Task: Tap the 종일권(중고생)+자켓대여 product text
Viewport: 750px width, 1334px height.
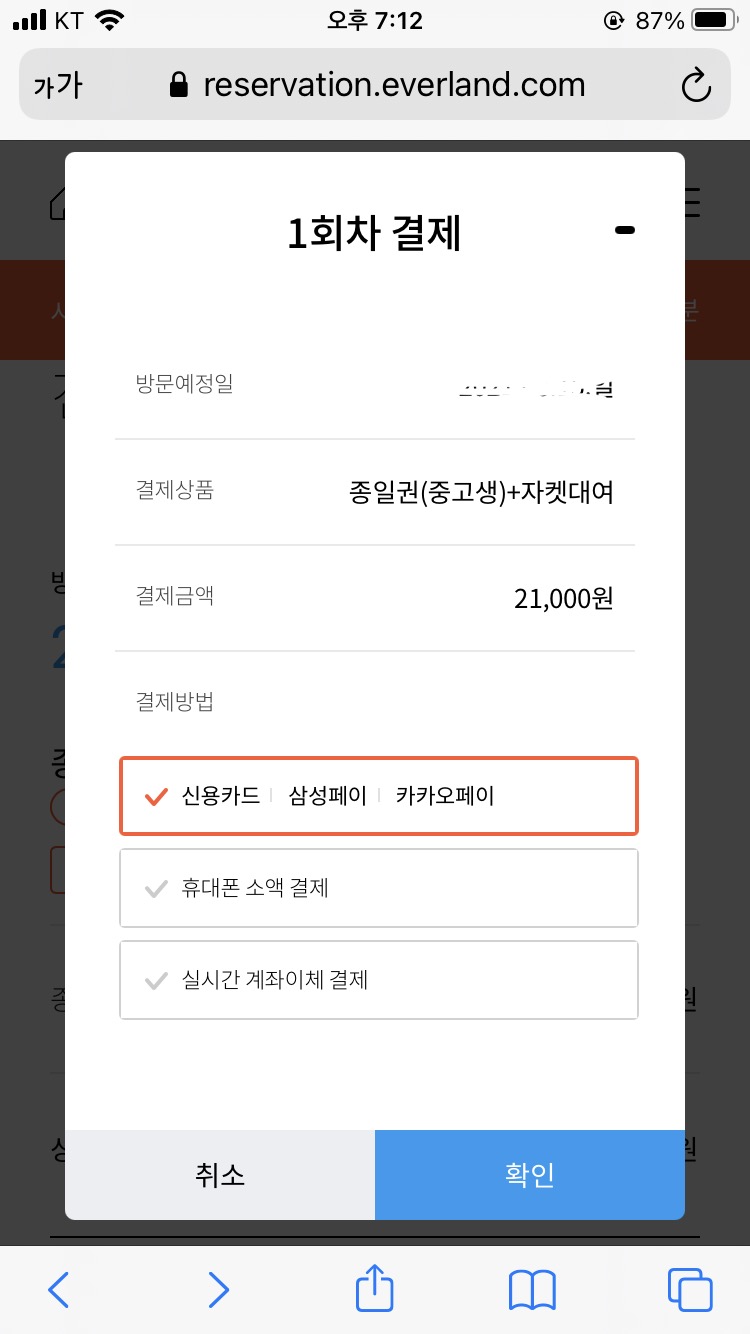Action: 481,492
